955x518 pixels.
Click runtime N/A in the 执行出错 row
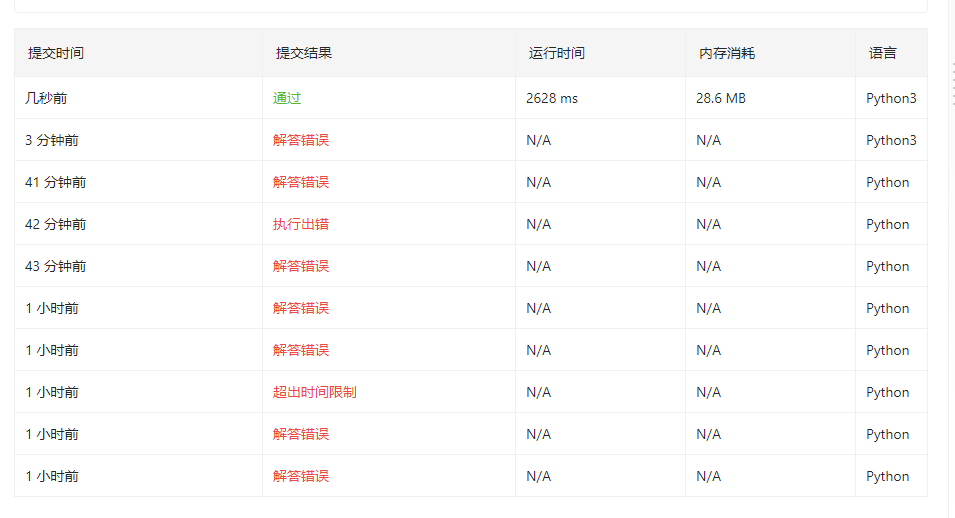[x=539, y=224]
